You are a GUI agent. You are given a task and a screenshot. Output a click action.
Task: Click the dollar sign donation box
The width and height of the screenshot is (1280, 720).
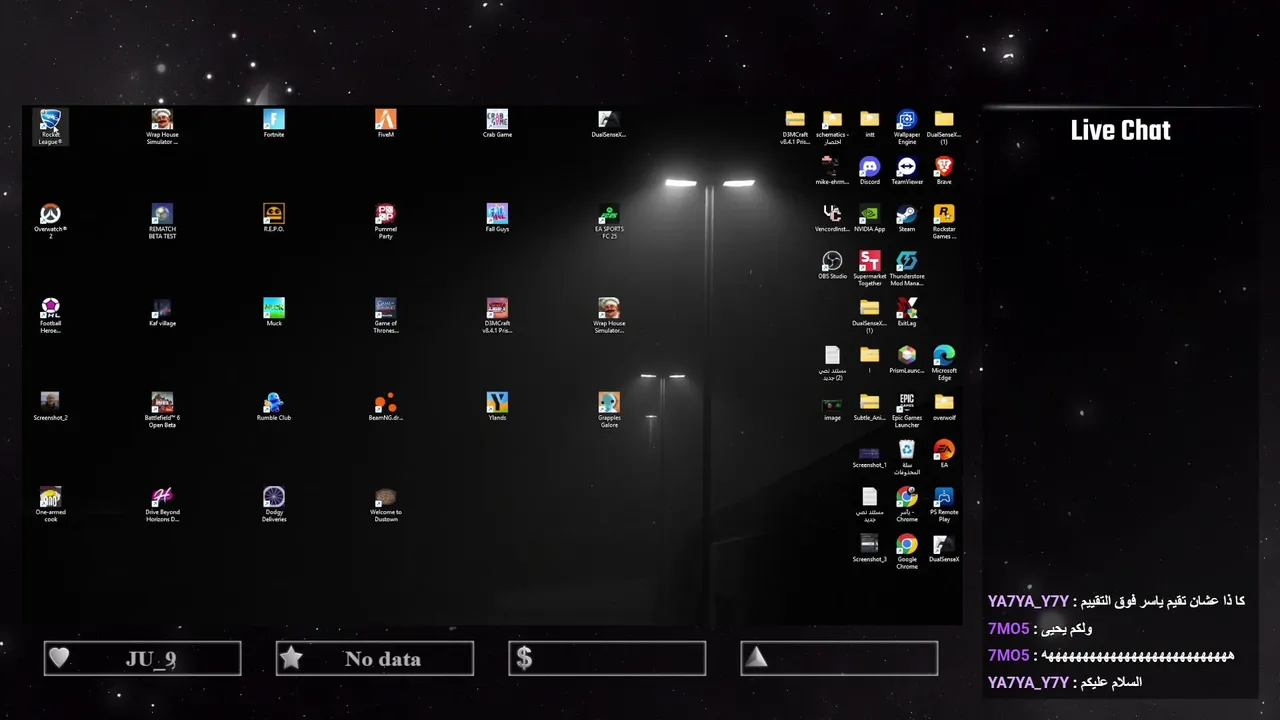(x=607, y=658)
